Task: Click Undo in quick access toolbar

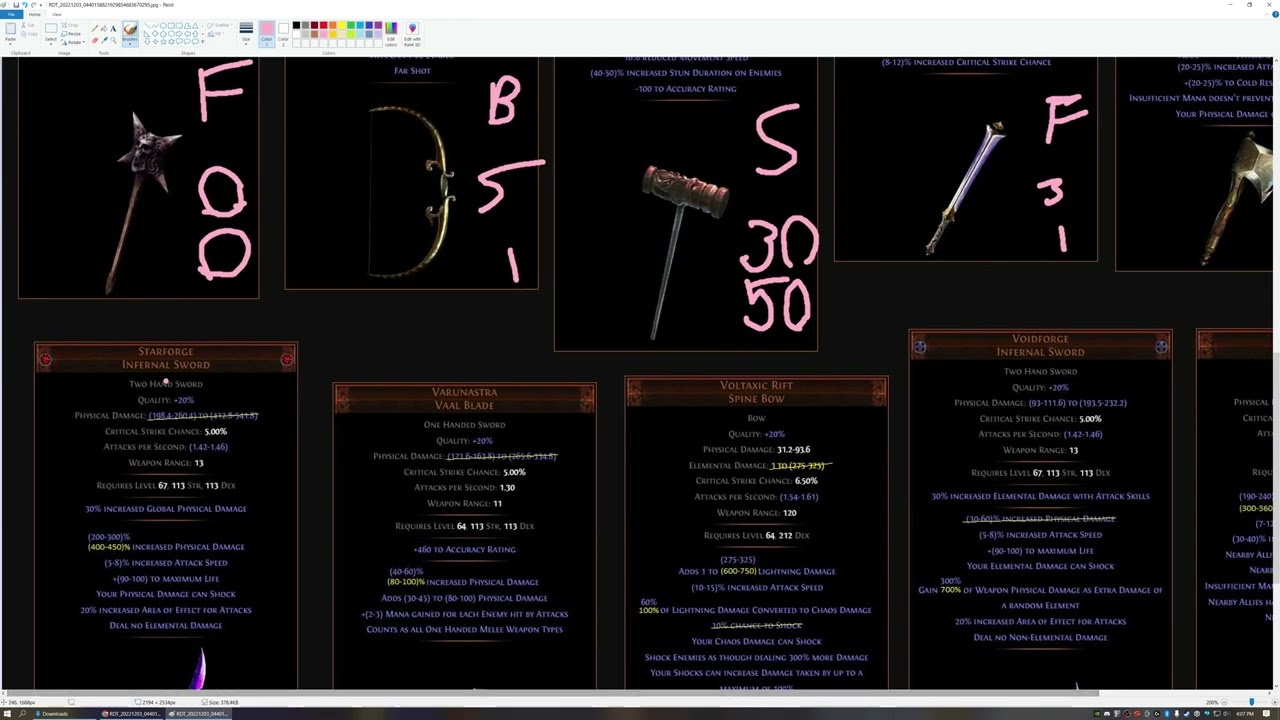Action: [x=25, y=5]
